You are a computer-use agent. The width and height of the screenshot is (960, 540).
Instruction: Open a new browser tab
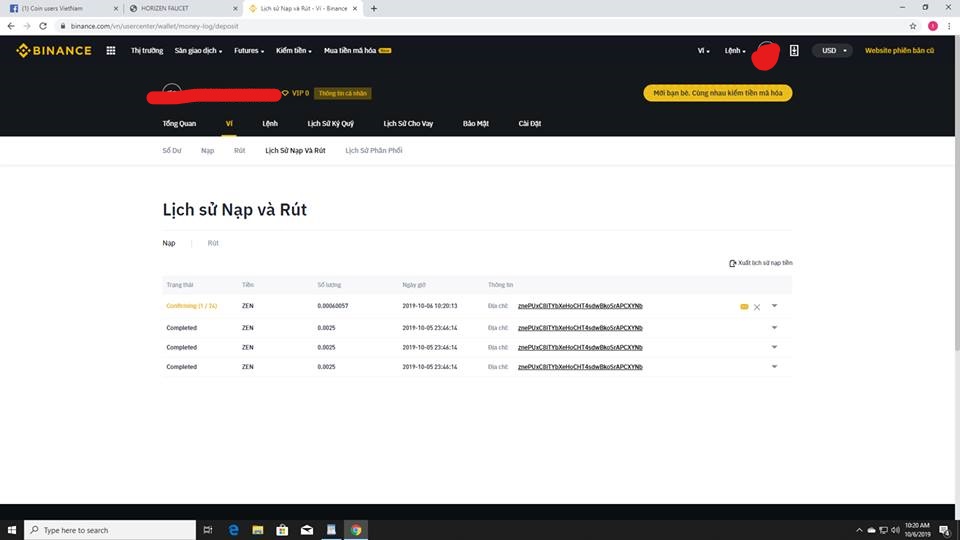pyautogui.click(x=373, y=9)
